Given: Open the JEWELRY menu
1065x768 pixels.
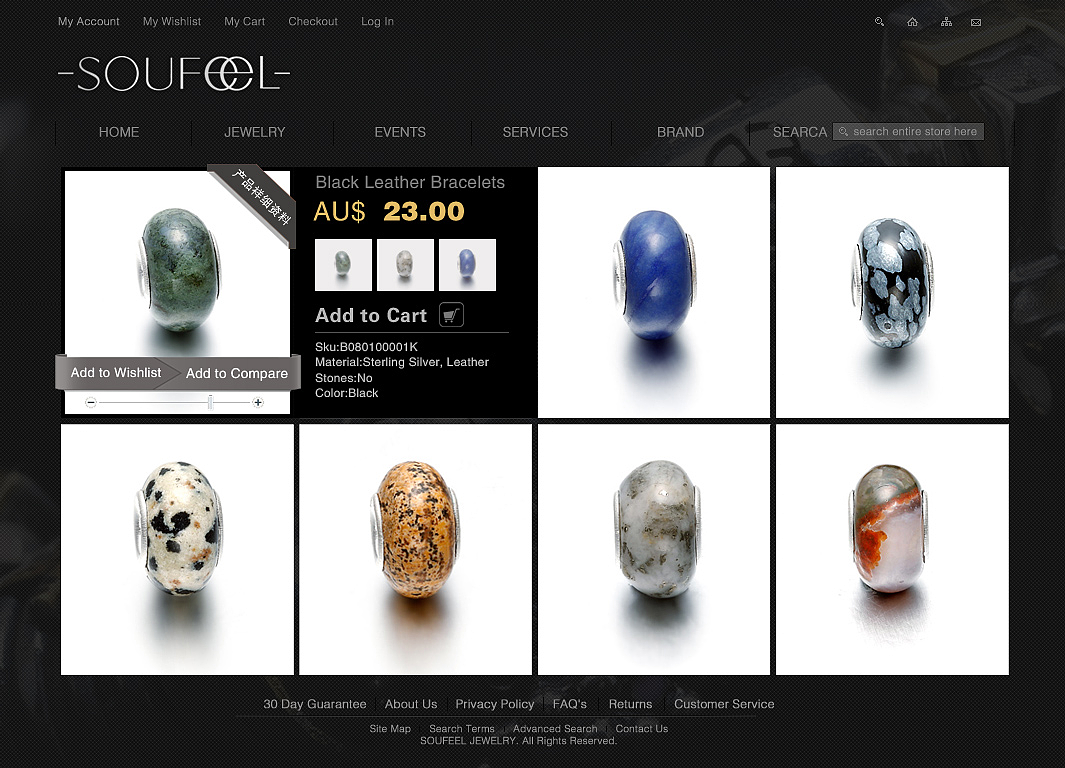Looking at the screenshot, I should tap(255, 132).
